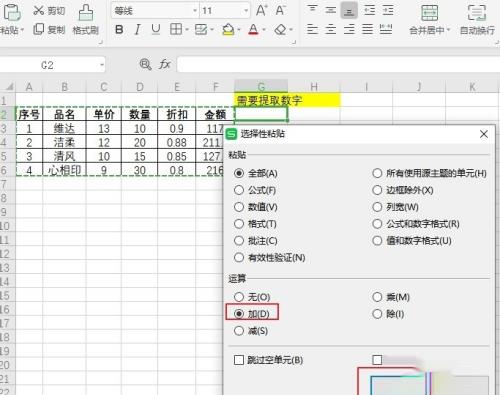The height and width of the screenshot is (395, 500).
Task: Select the 无(O) operation radio button
Action: pyautogui.click(x=239, y=297)
